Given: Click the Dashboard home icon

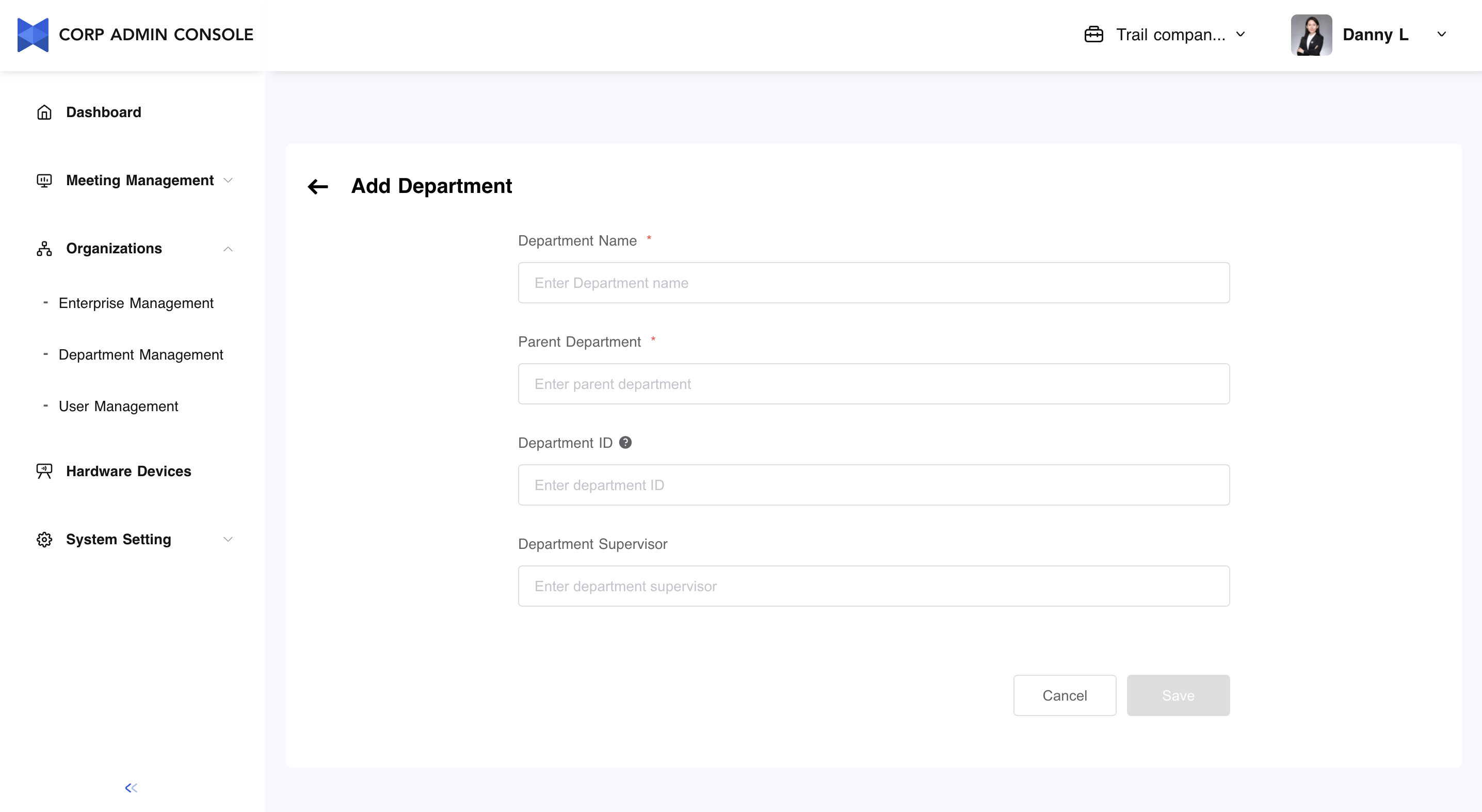Looking at the screenshot, I should [44, 112].
